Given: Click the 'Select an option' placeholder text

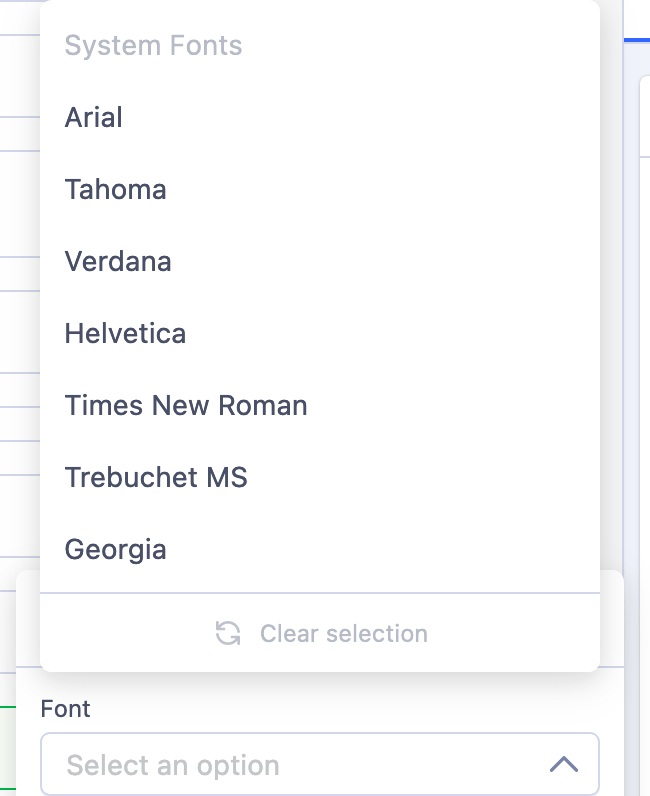Looking at the screenshot, I should click(x=173, y=766).
